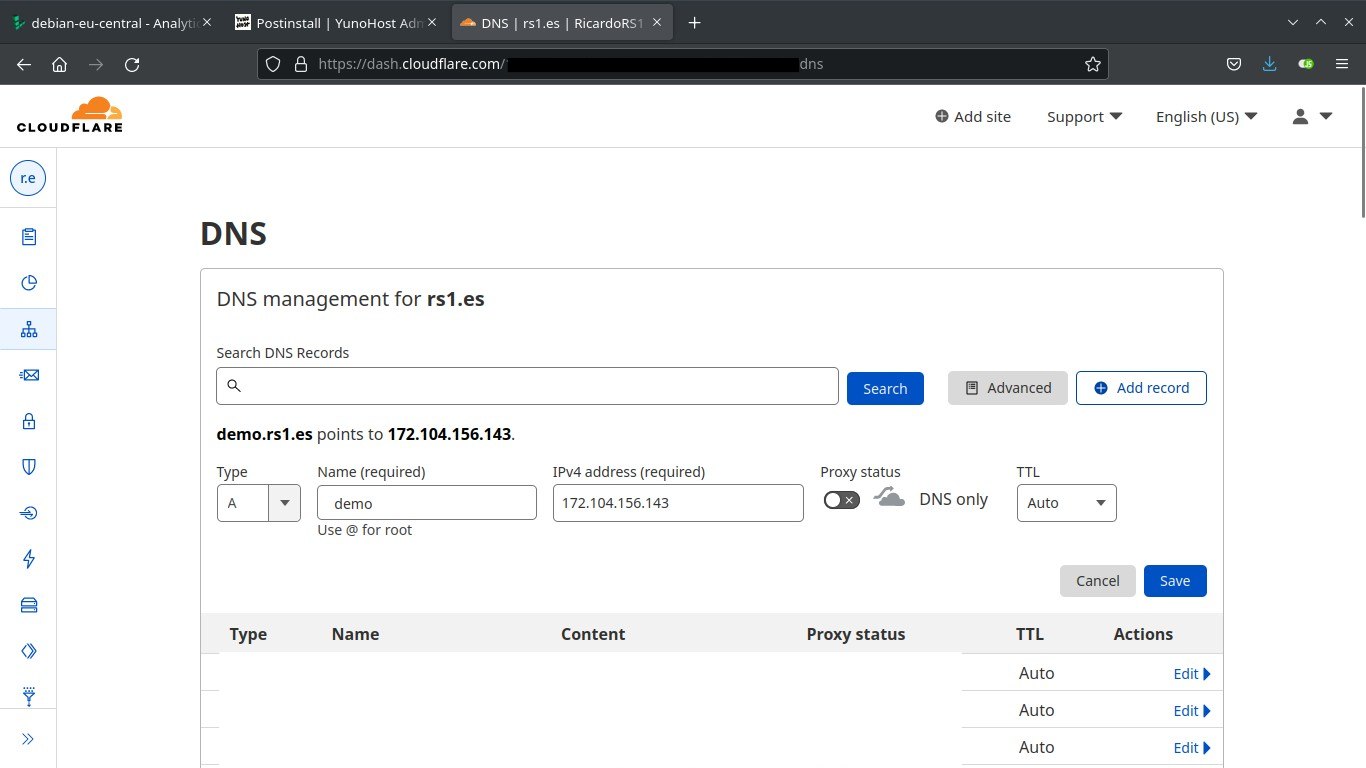Click the gray cloud DNS only icon
This screenshot has width=1366, height=768.
click(x=889, y=497)
